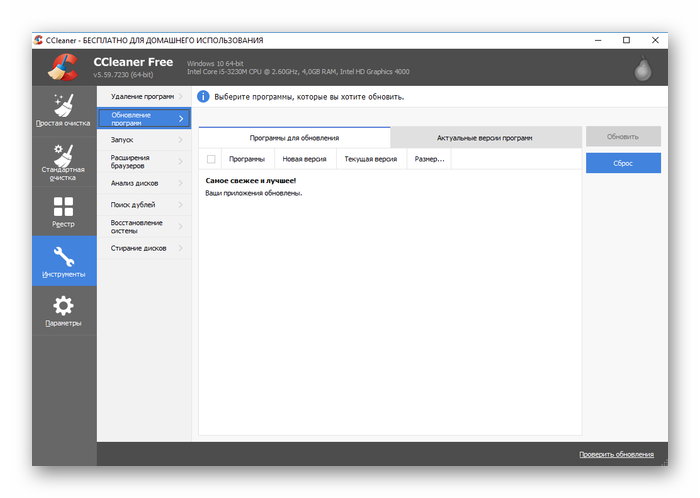Click the blue Сброс button
The image size is (700, 498).
click(x=623, y=163)
